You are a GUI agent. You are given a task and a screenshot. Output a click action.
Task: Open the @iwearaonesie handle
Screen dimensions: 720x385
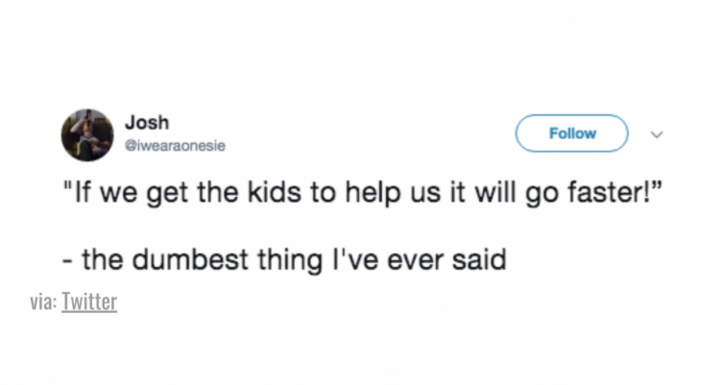[x=175, y=146]
